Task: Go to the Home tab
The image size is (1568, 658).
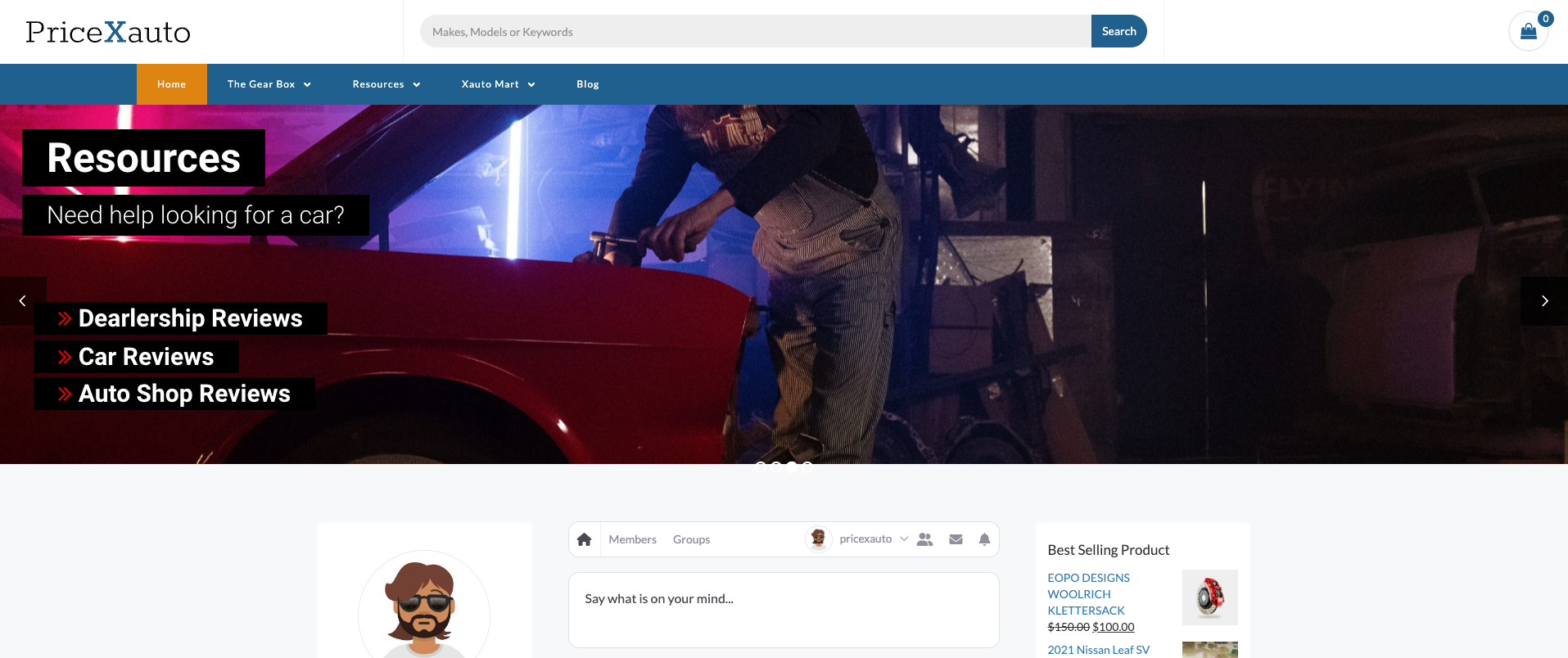Action: 172,84
